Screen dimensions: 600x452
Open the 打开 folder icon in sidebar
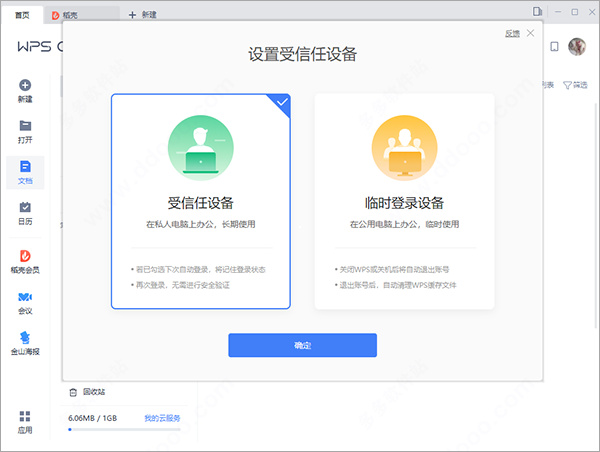pyautogui.click(x=25, y=126)
